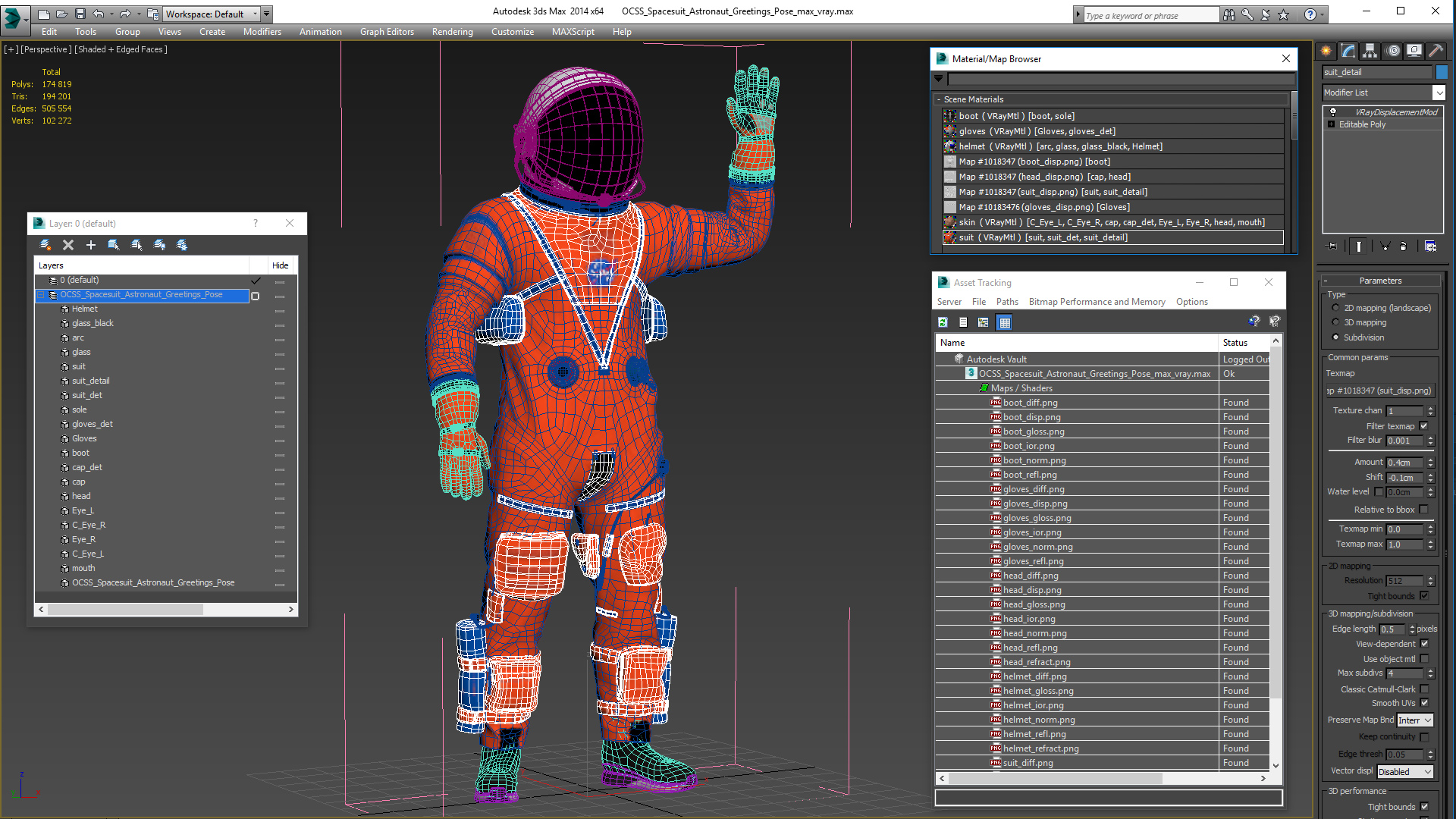Expand the OCSS_Spacesuit_Astronaut_Greetings_Pose tree
Screen dimensions: 1456x819
point(42,295)
